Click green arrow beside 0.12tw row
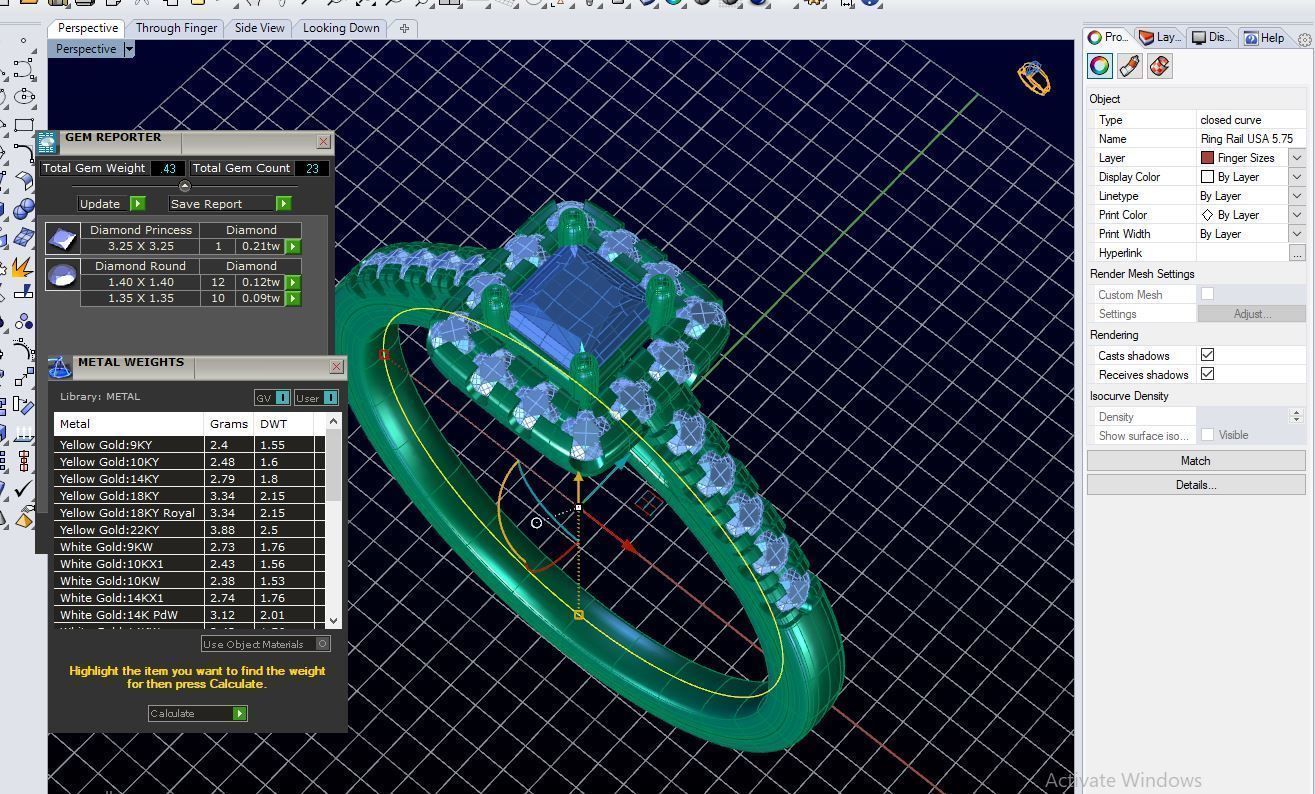 click(293, 282)
